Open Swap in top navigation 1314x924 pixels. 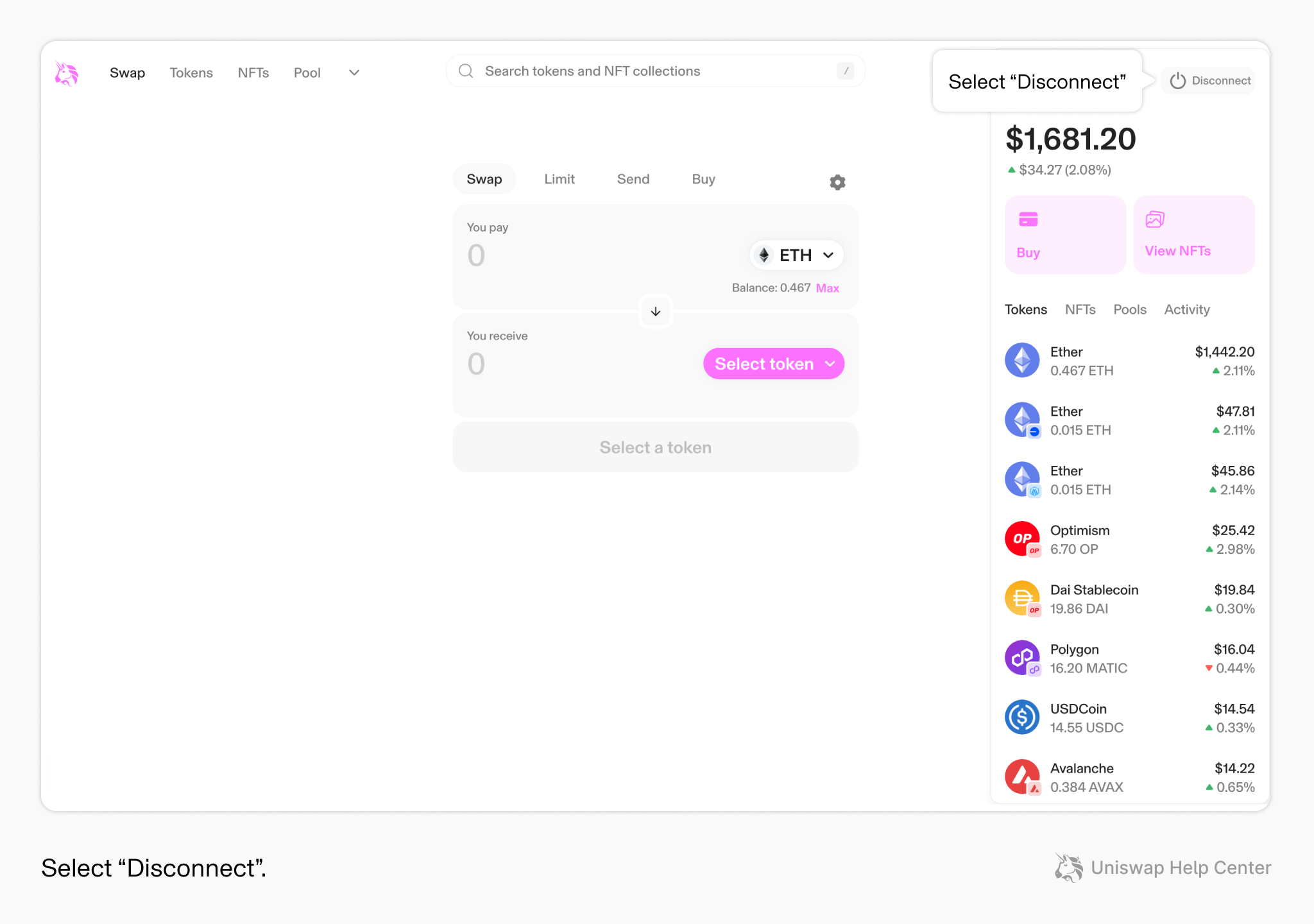[x=127, y=73]
